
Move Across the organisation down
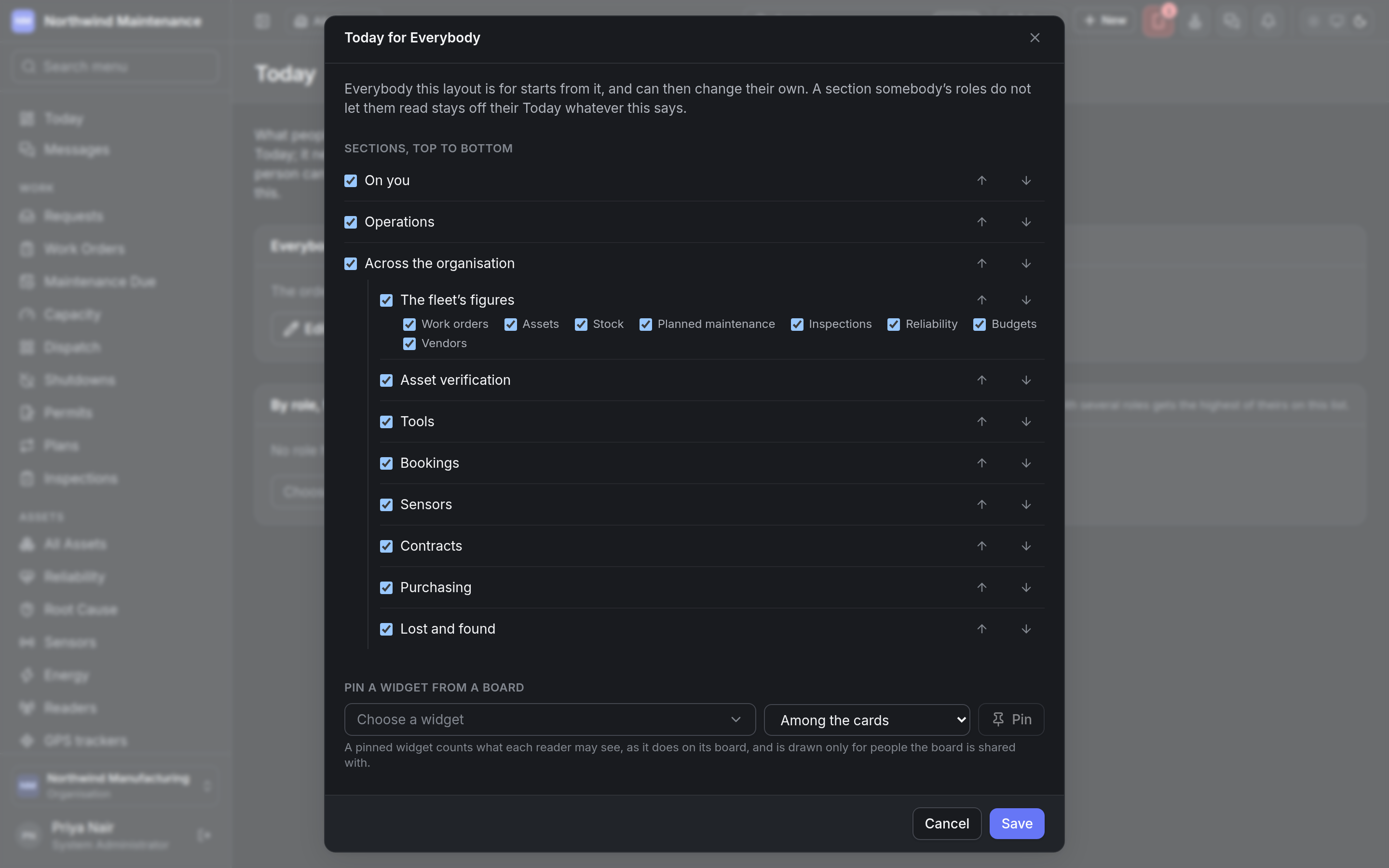pyautogui.click(x=1026, y=263)
